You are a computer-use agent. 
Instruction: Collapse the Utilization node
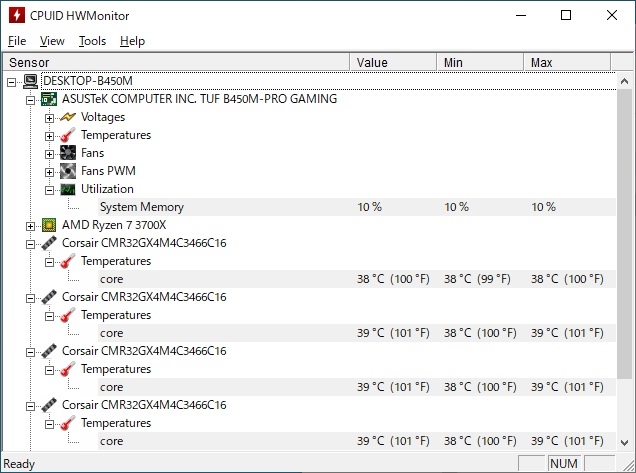[x=49, y=190]
